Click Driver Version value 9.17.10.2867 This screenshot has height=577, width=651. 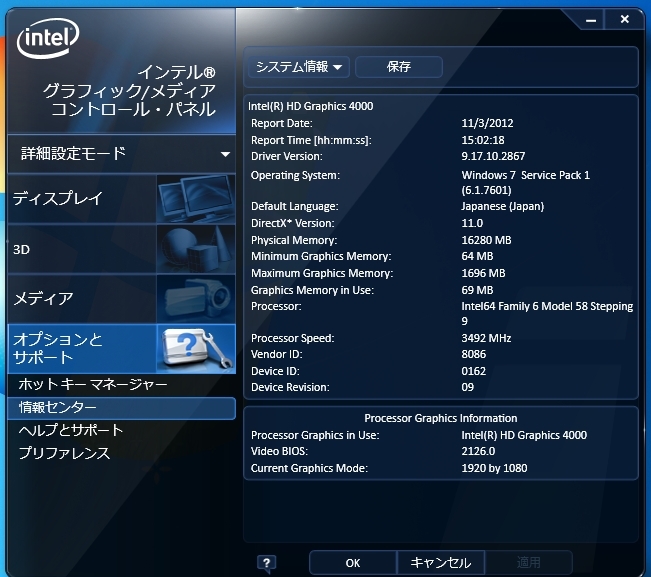[x=493, y=156]
